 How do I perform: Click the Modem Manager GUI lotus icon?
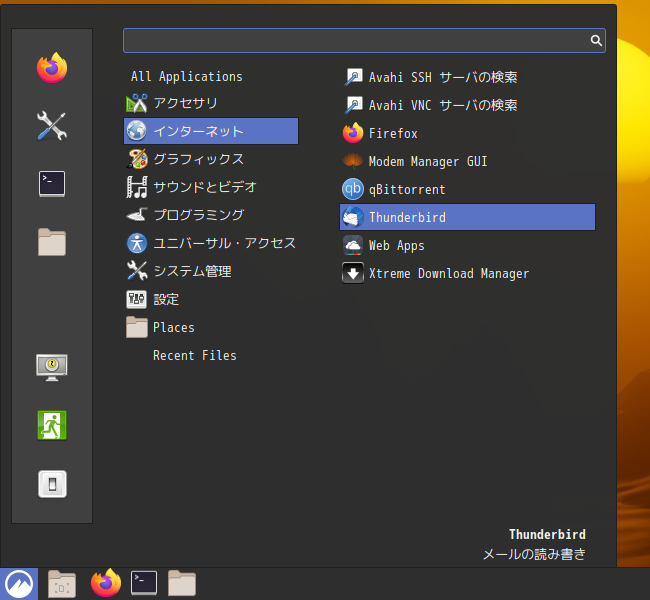coord(353,161)
